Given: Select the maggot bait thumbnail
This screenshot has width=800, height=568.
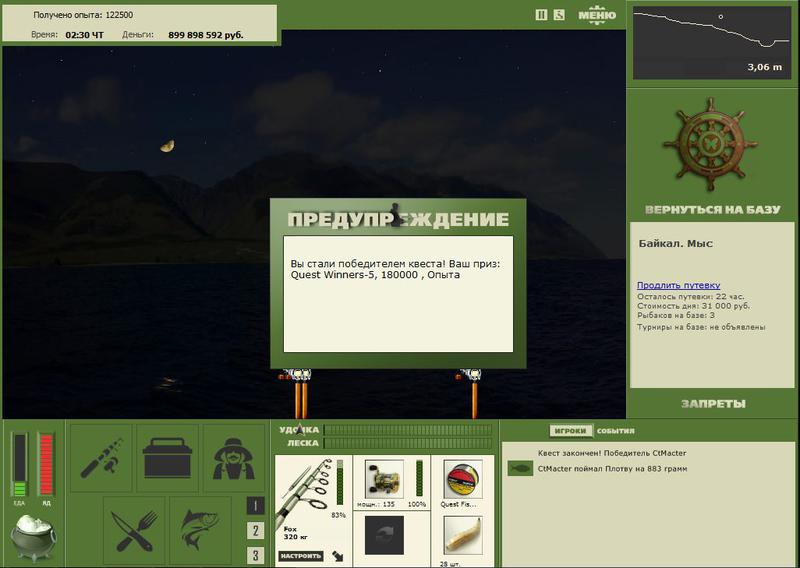Looking at the screenshot, I should [x=463, y=535].
